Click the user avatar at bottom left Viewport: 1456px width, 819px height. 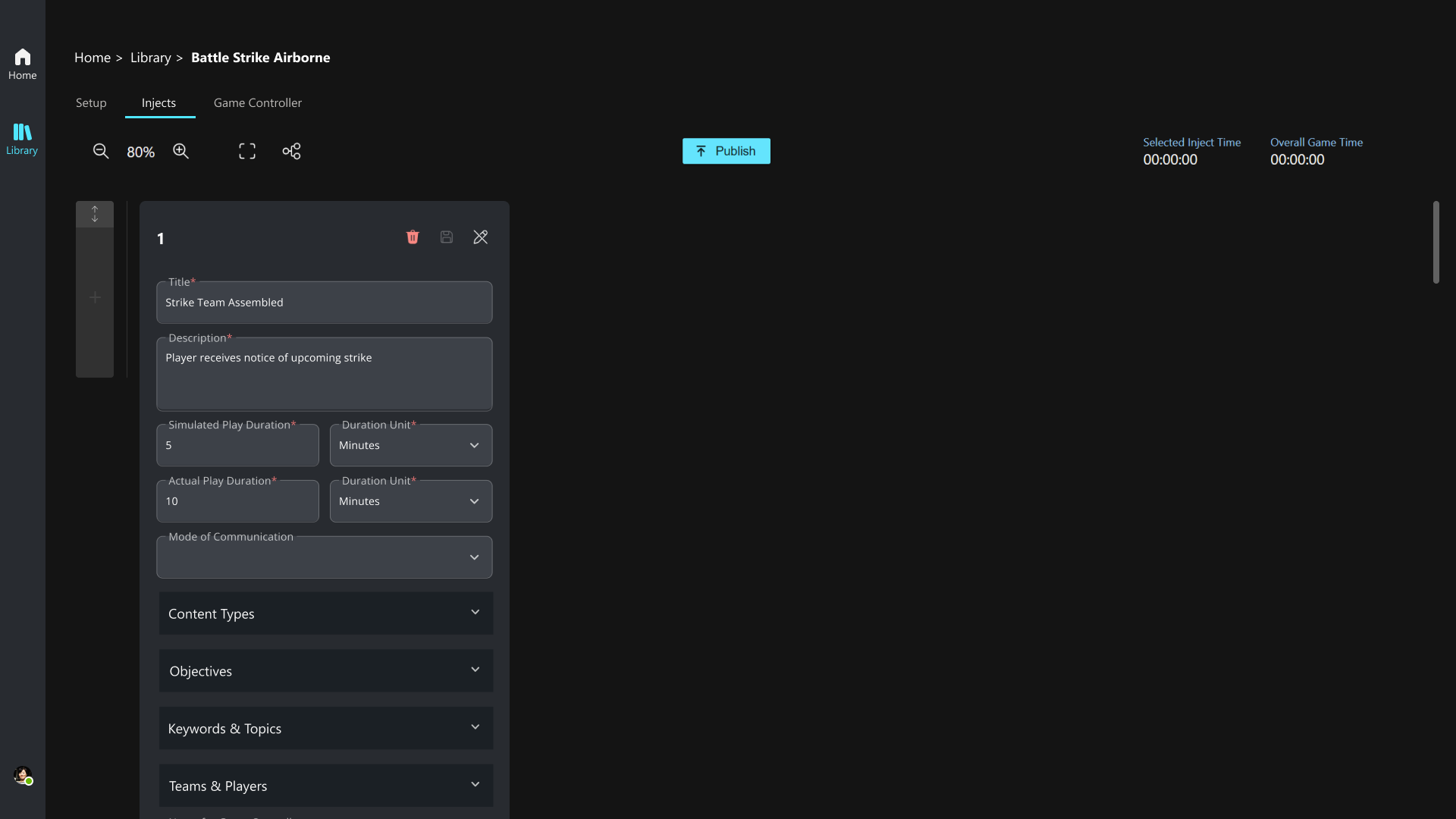click(23, 775)
